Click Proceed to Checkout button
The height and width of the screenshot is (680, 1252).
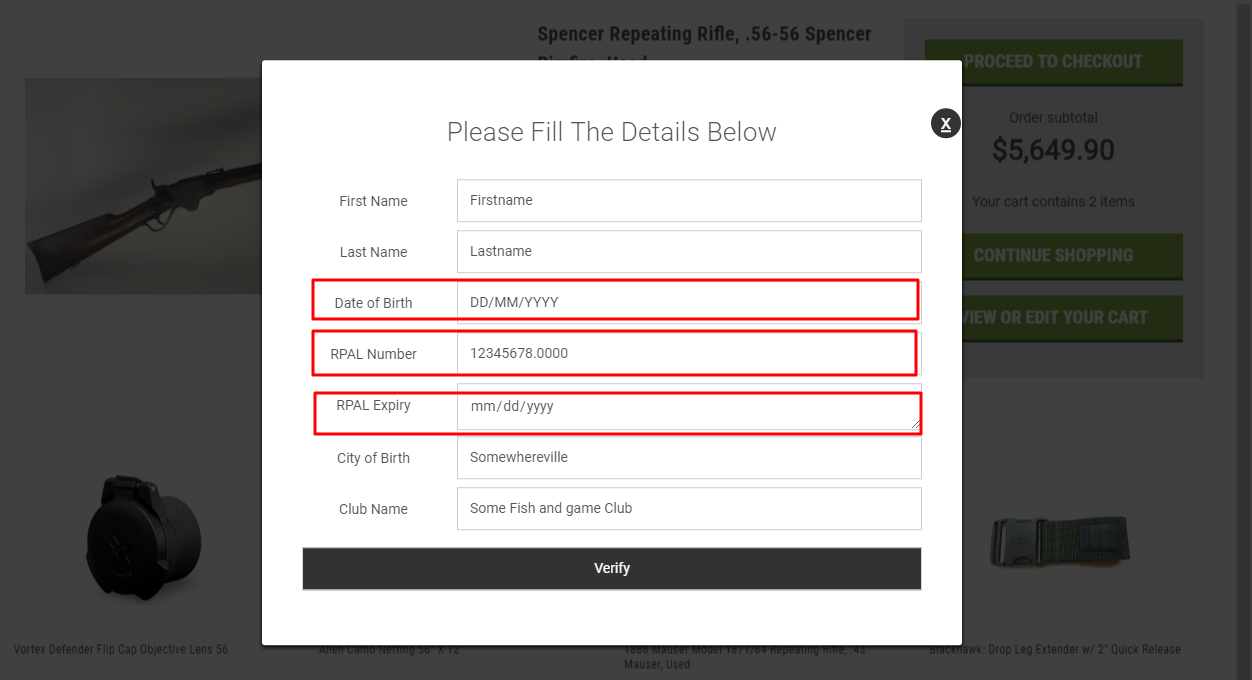[x=1053, y=62]
